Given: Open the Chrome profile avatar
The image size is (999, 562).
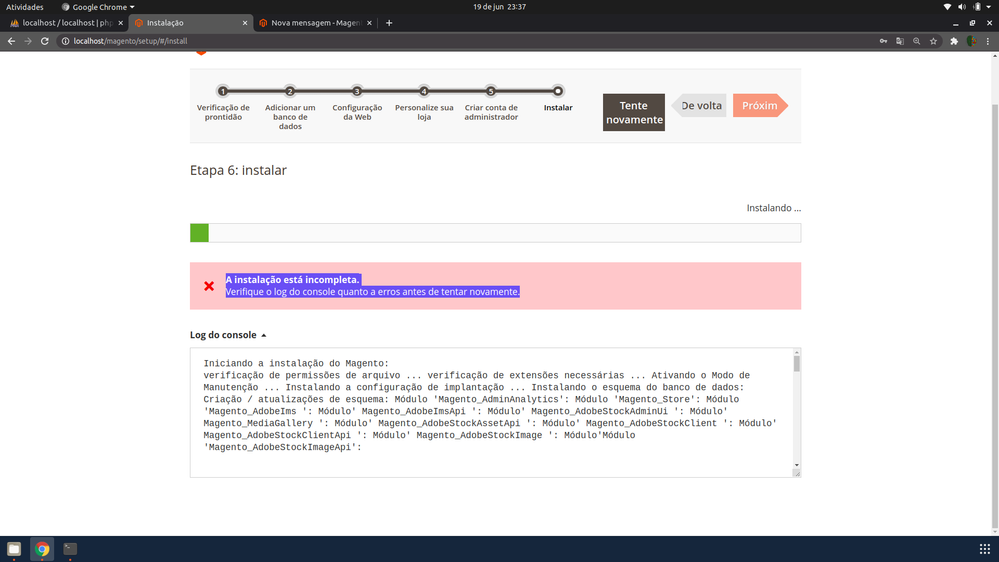Looking at the screenshot, I should coord(971,41).
